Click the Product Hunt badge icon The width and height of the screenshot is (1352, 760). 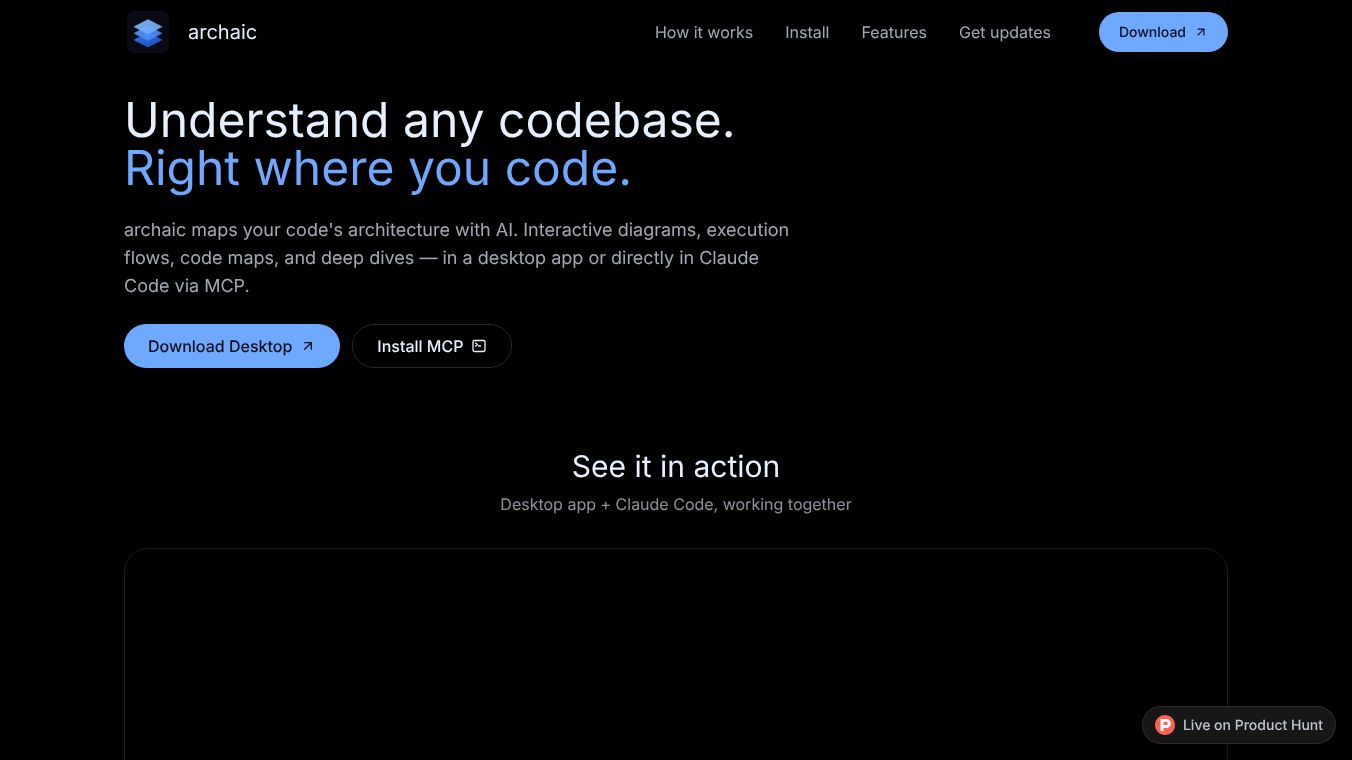click(x=1165, y=725)
